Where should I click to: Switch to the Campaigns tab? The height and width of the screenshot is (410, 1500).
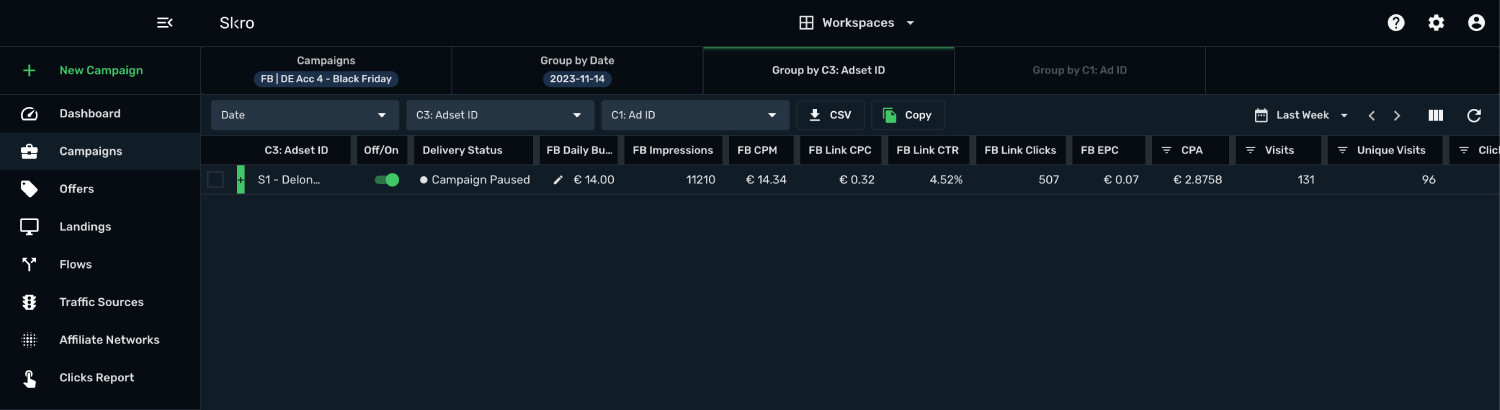point(326,70)
